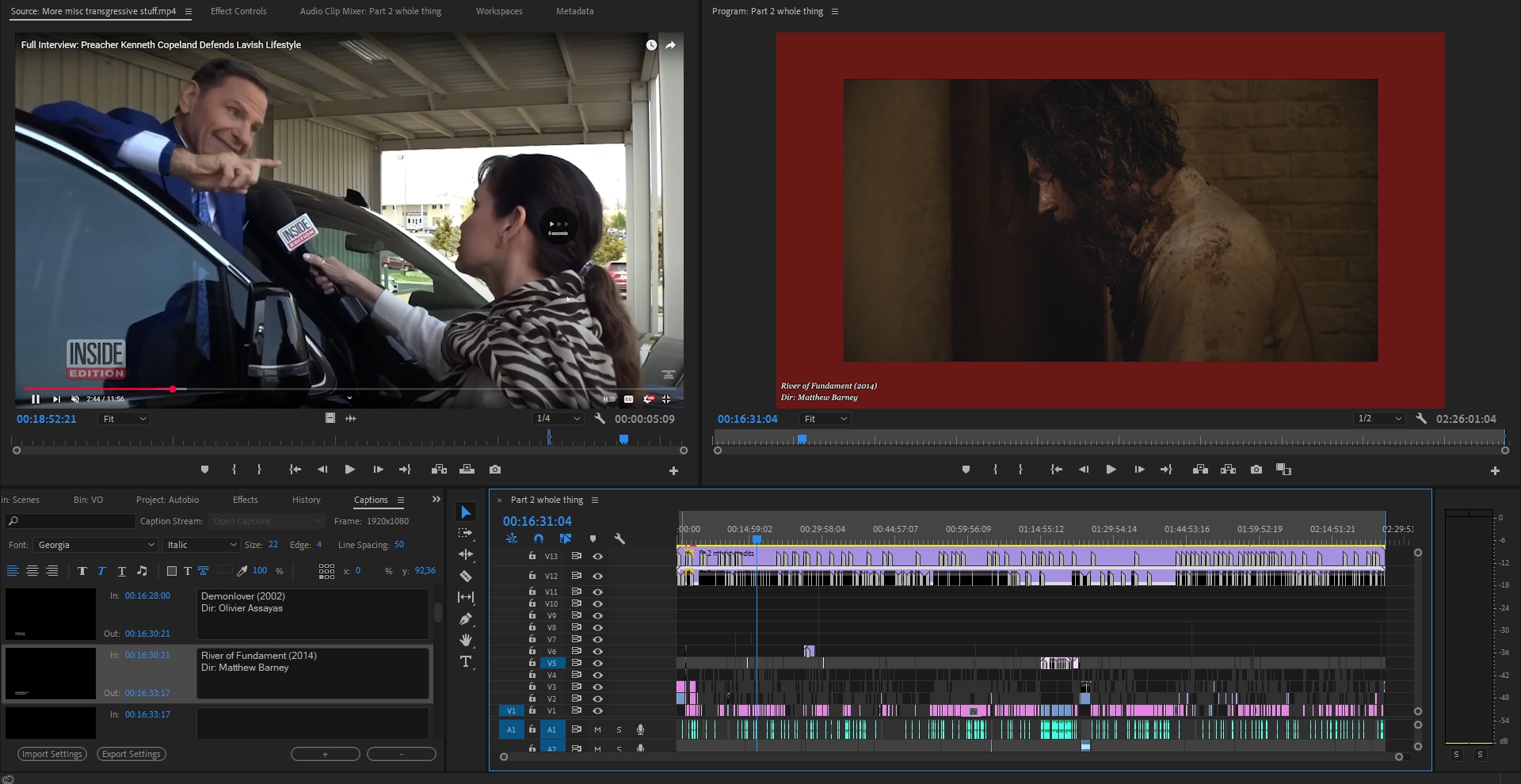Choose the Type tool
The image size is (1521, 784).
466,661
